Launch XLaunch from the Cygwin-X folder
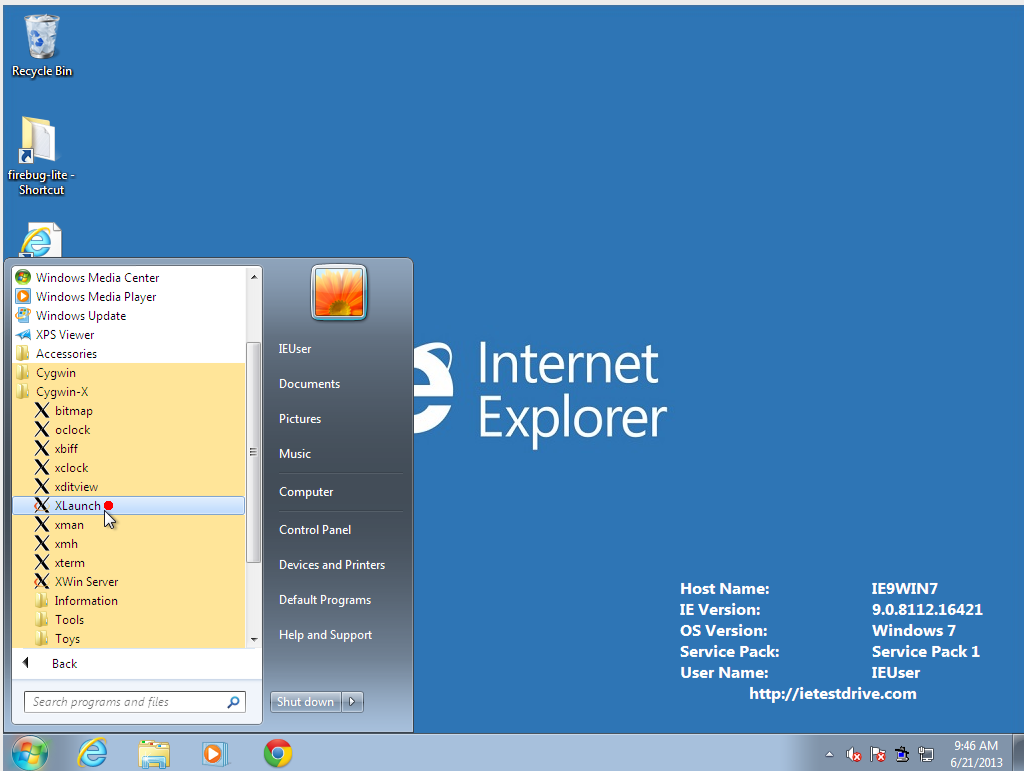 (x=129, y=505)
